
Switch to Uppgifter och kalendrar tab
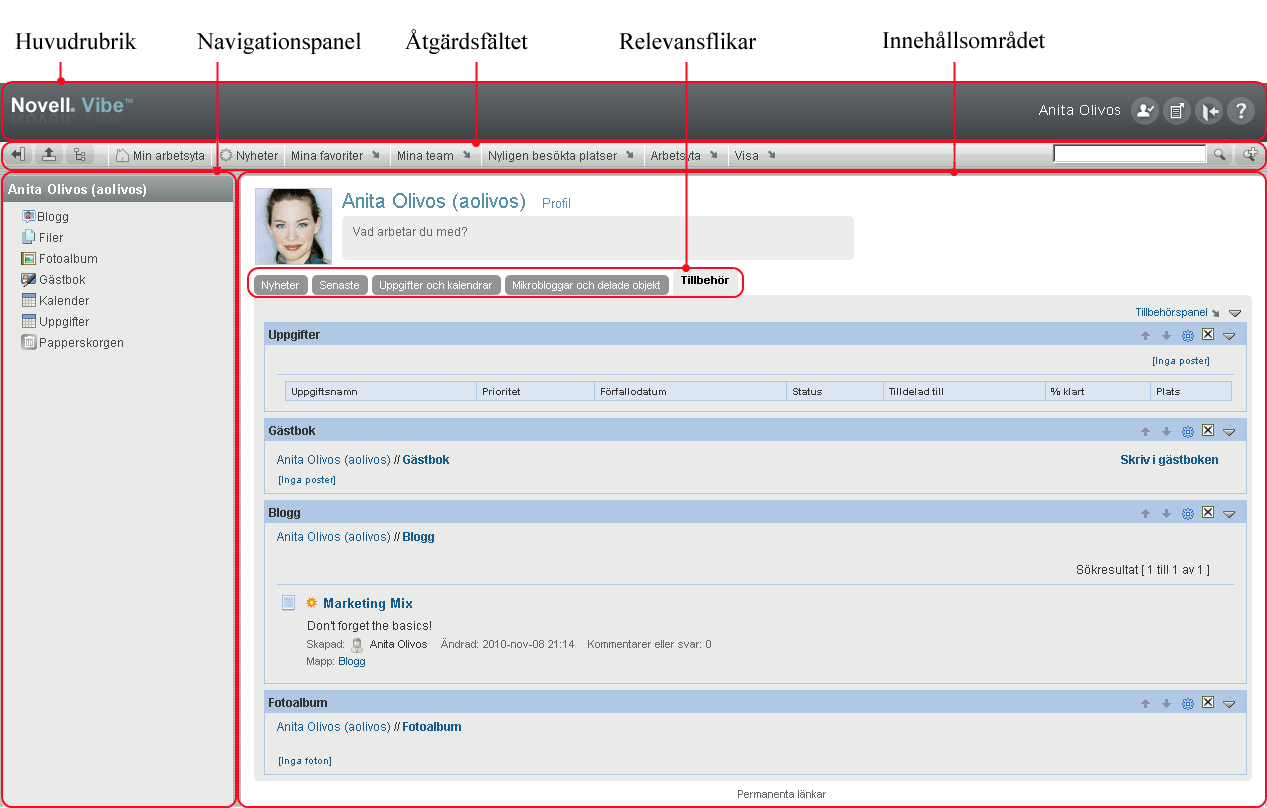[x=436, y=285]
